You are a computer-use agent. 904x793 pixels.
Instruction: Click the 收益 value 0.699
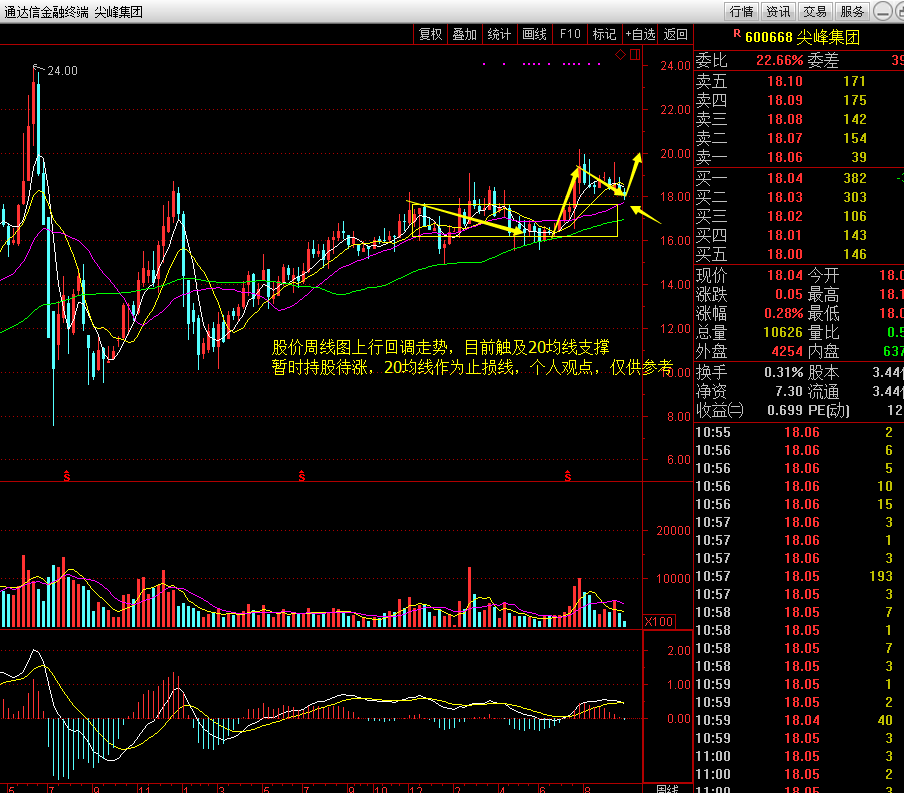coord(785,410)
